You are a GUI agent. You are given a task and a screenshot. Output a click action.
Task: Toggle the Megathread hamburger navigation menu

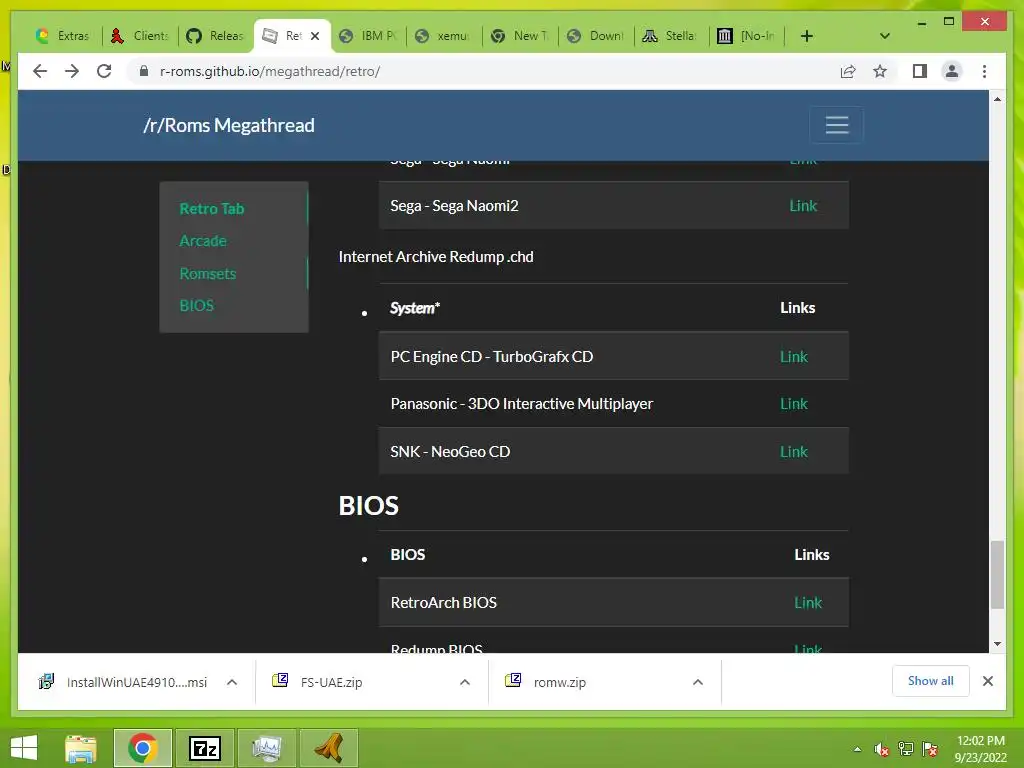click(x=837, y=125)
